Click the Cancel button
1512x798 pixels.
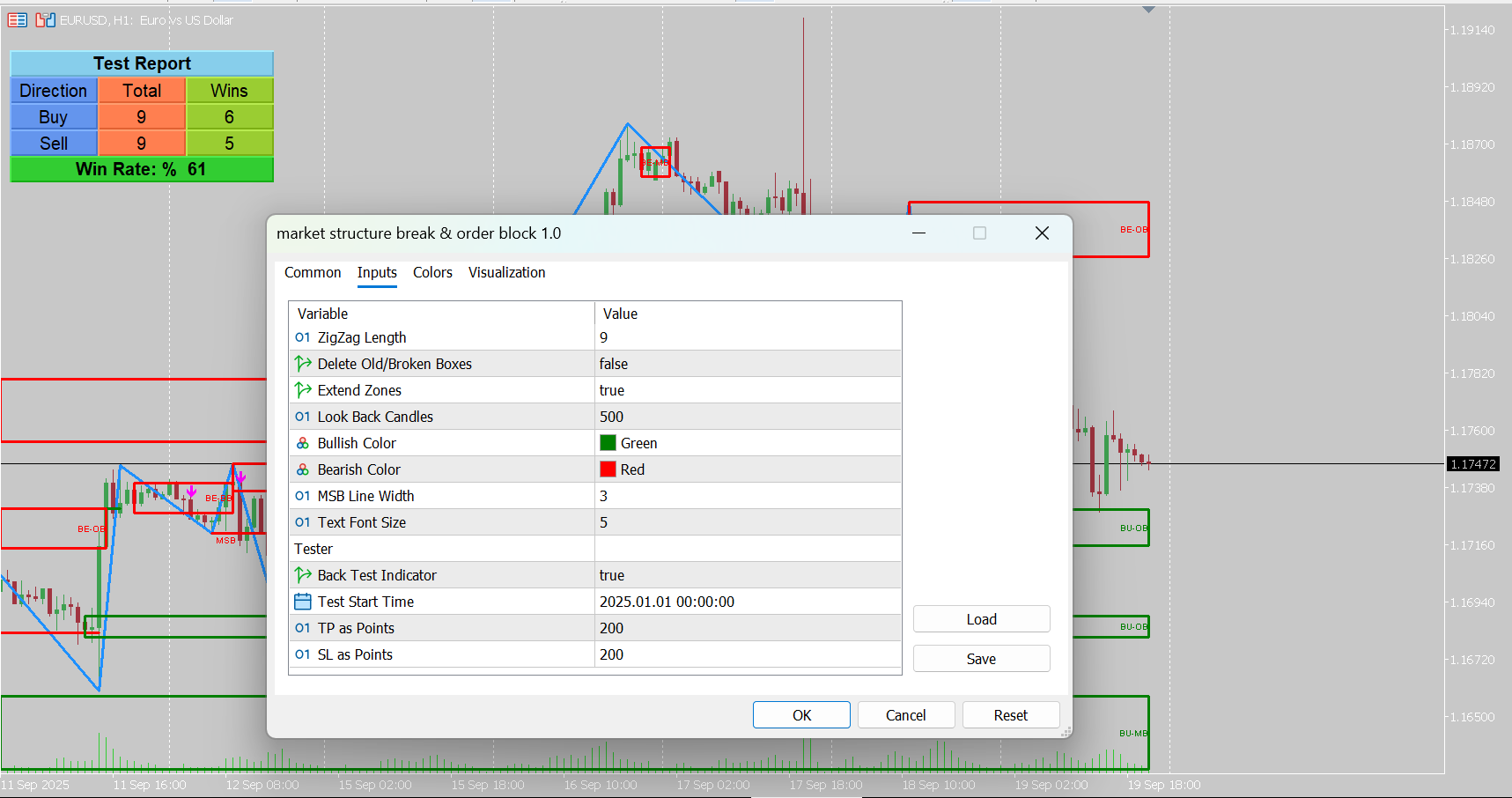[x=905, y=715]
